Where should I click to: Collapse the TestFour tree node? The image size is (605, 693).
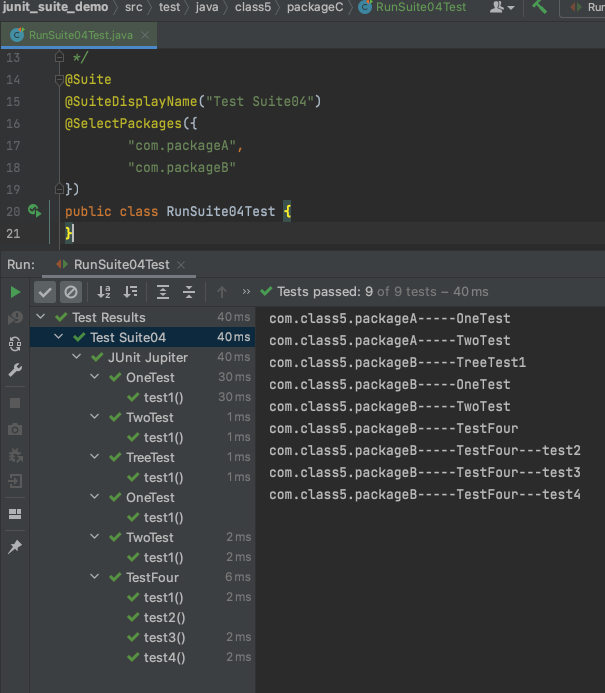pyautogui.click(x=95, y=577)
